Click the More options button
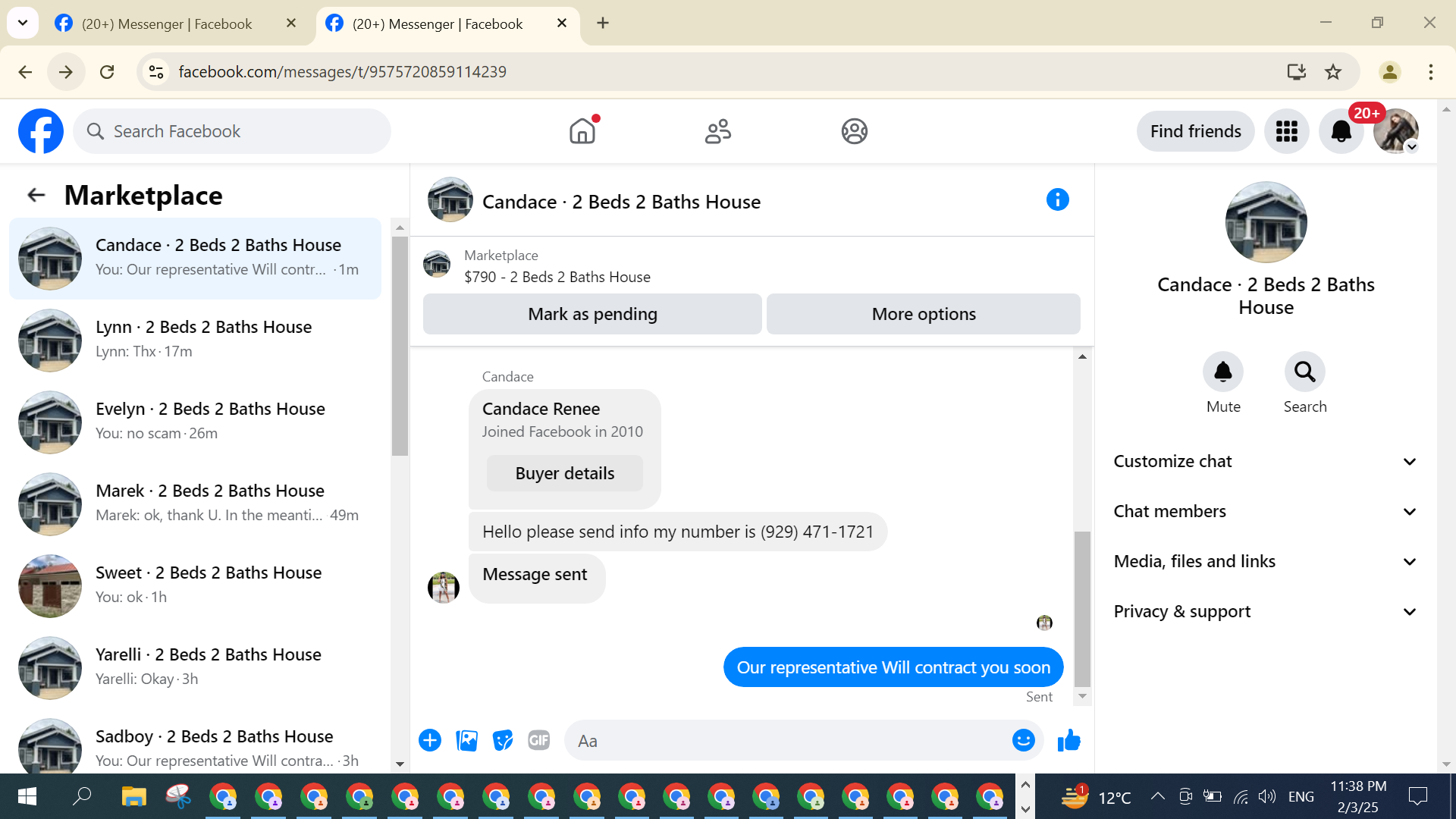Screen dimensions: 1456x819 click(924, 314)
